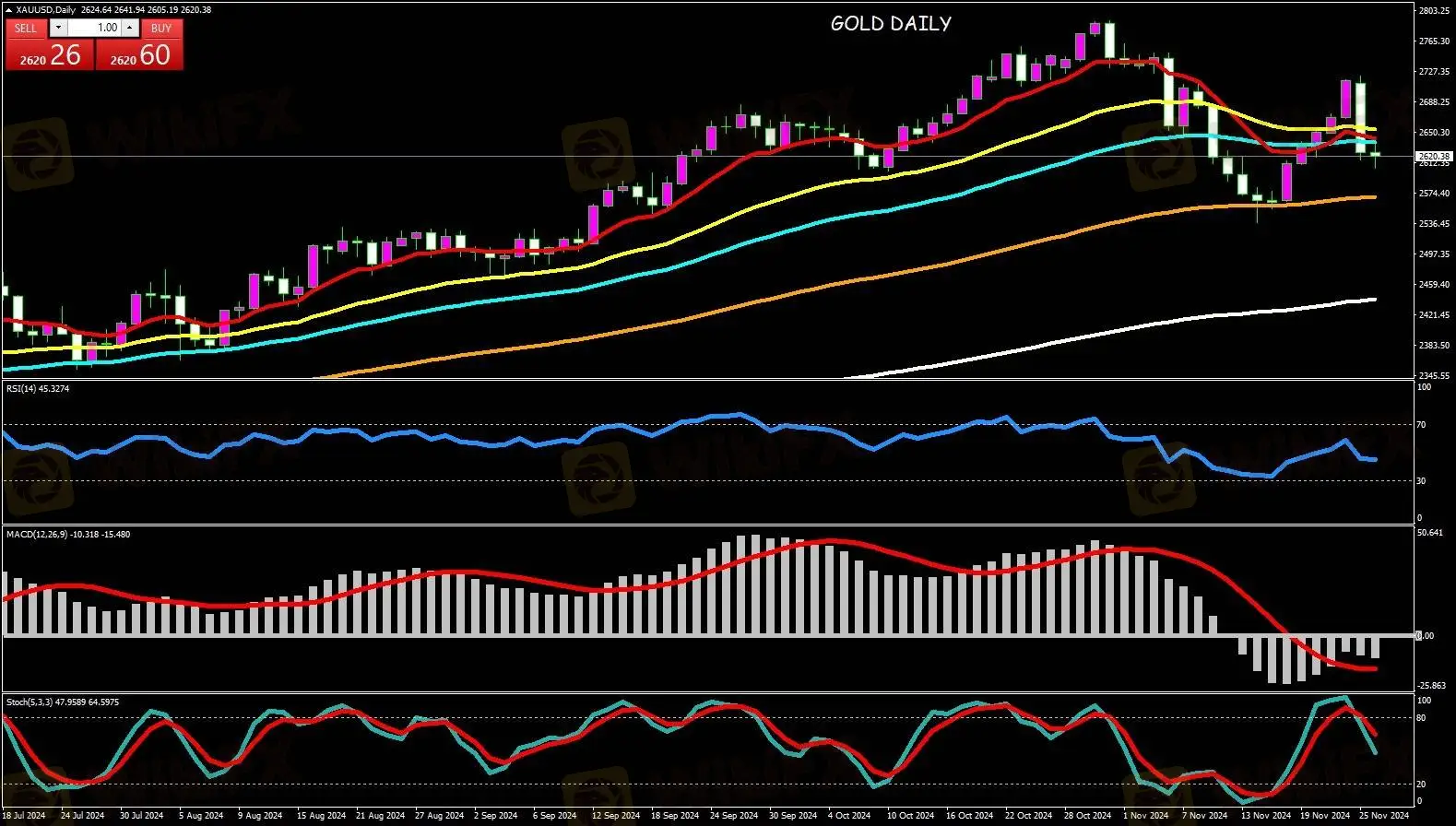Increase trade volume with the up arrow
This screenshot has width=1456, height=826.
click(x=130, y=28)
